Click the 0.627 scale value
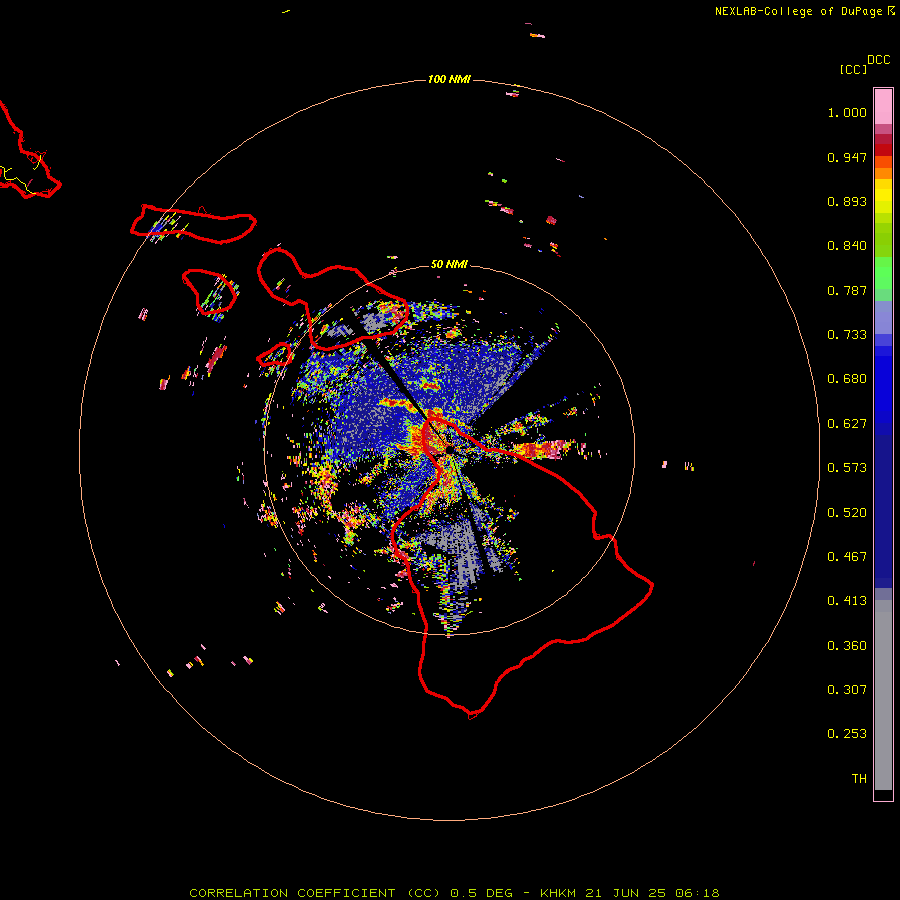Image resolution: width=900 pixels, height=900 pixels. click(847, 424)
